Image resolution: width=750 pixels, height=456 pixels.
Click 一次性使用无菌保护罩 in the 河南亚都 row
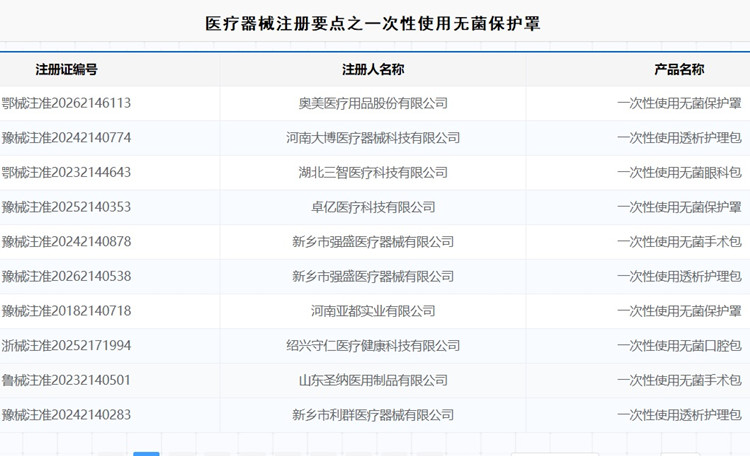[x=679, y=311]
